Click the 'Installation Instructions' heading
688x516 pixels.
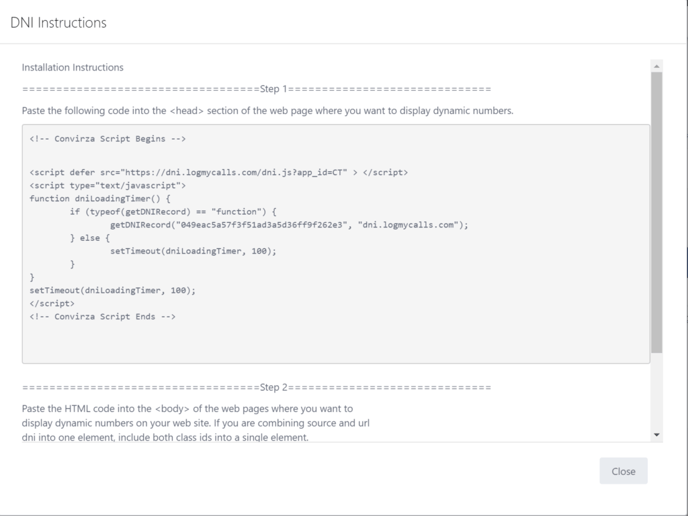(x=72, y=67)
